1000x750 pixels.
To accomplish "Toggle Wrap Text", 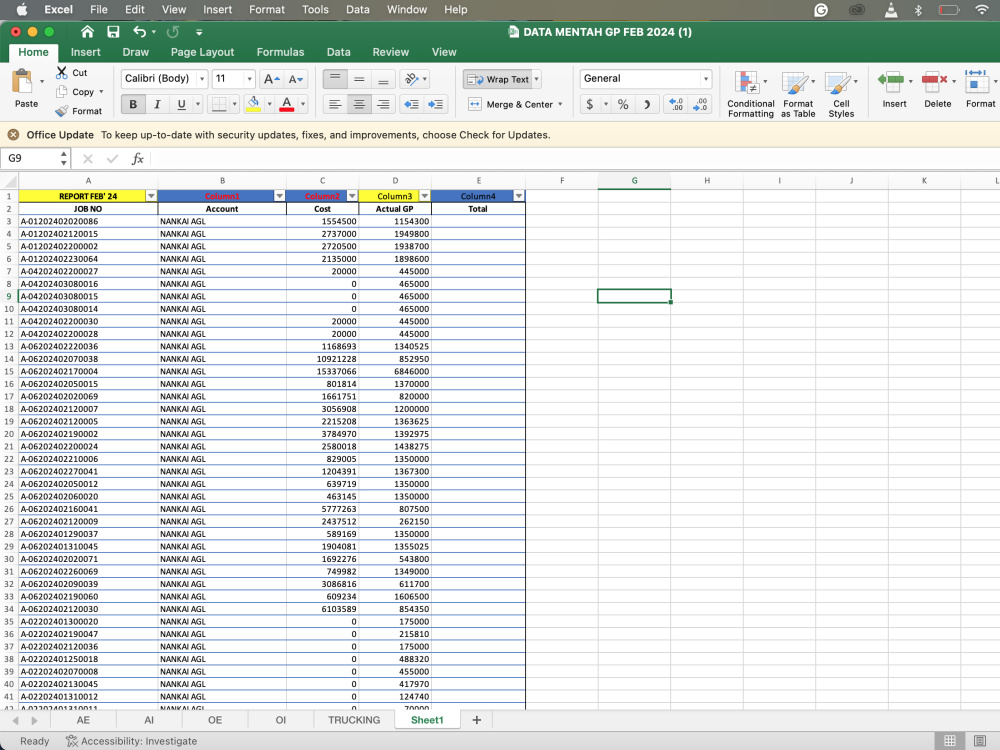I will [499, 79].
